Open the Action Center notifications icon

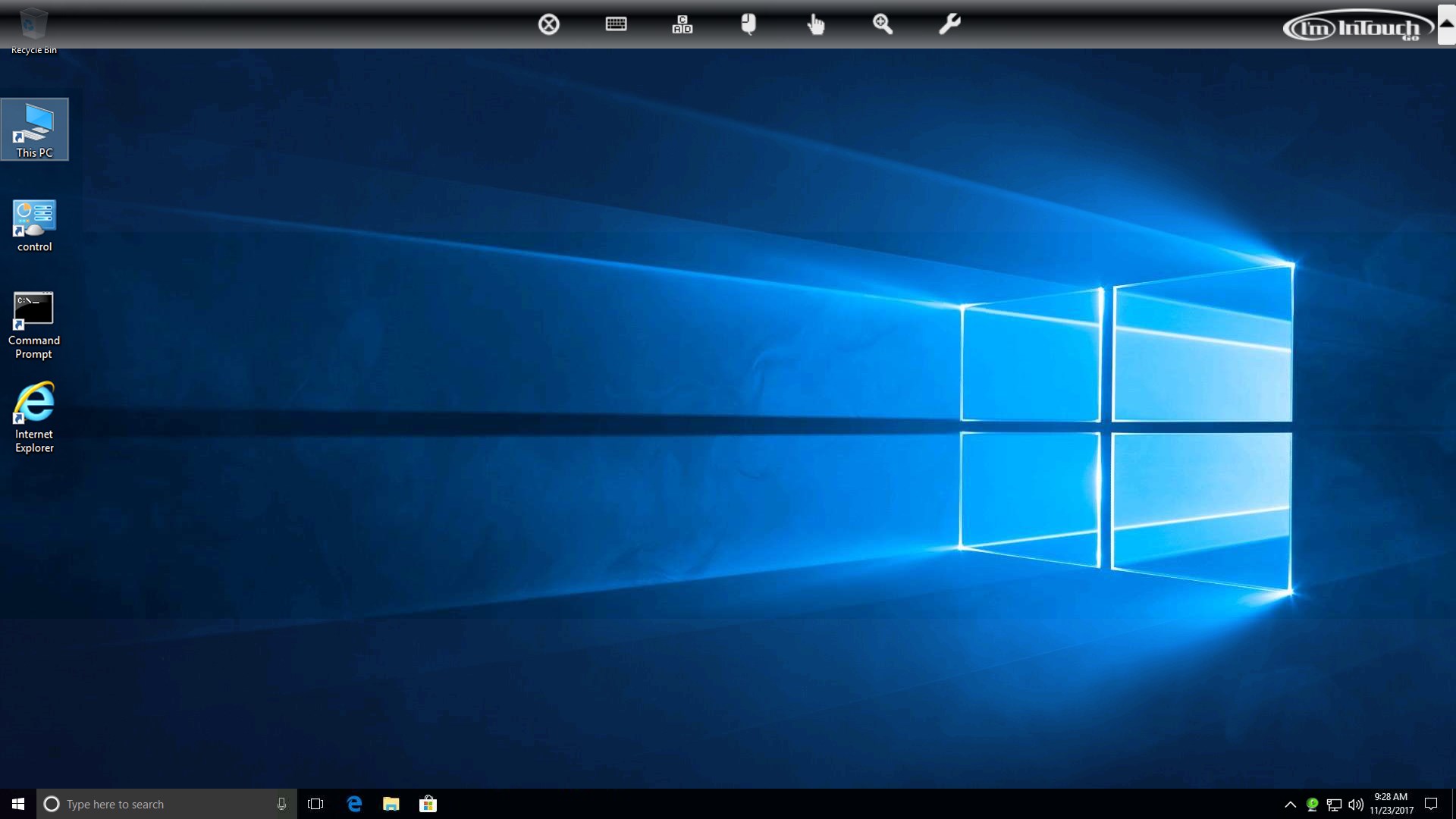click(x=1431, y=805)
